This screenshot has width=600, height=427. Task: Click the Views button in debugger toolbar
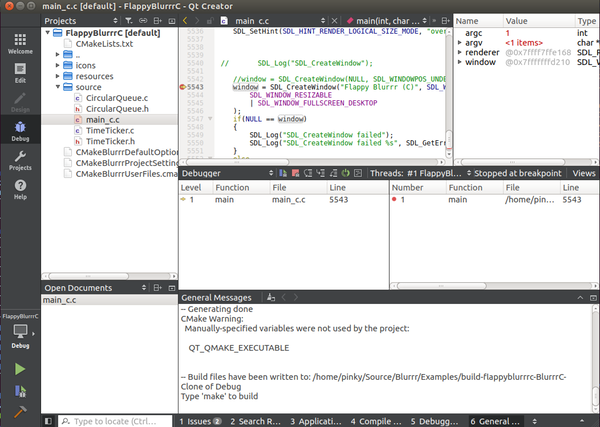(583, 172)
